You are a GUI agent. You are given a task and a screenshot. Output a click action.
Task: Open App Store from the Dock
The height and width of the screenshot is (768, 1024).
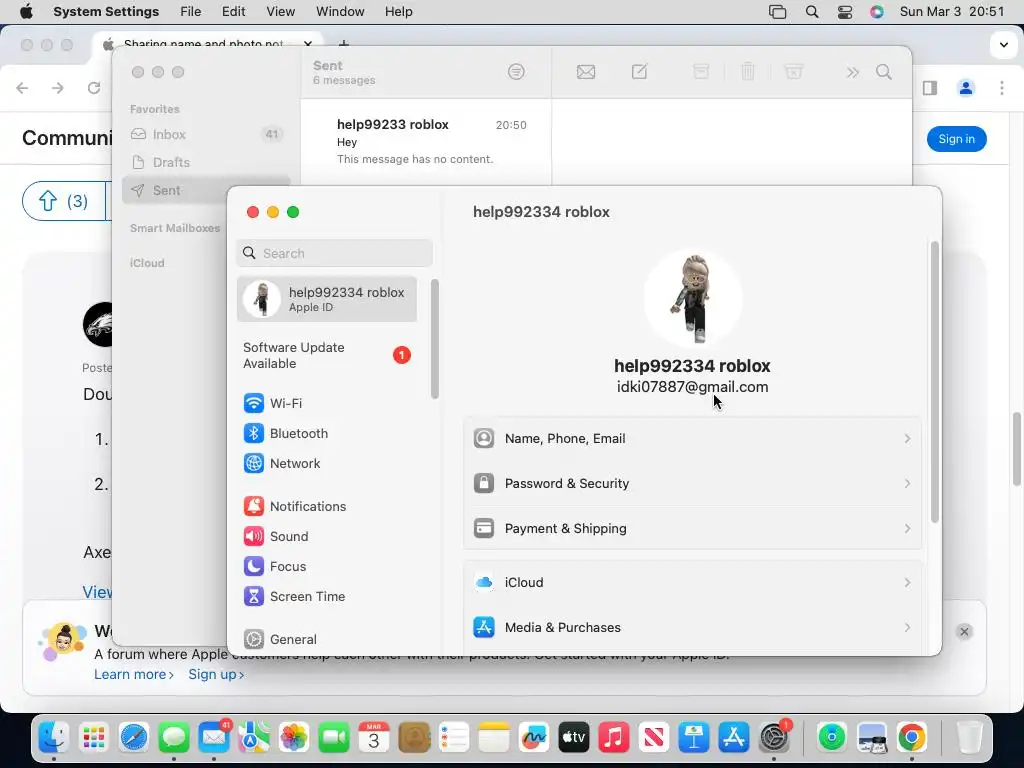coord(733,737)
